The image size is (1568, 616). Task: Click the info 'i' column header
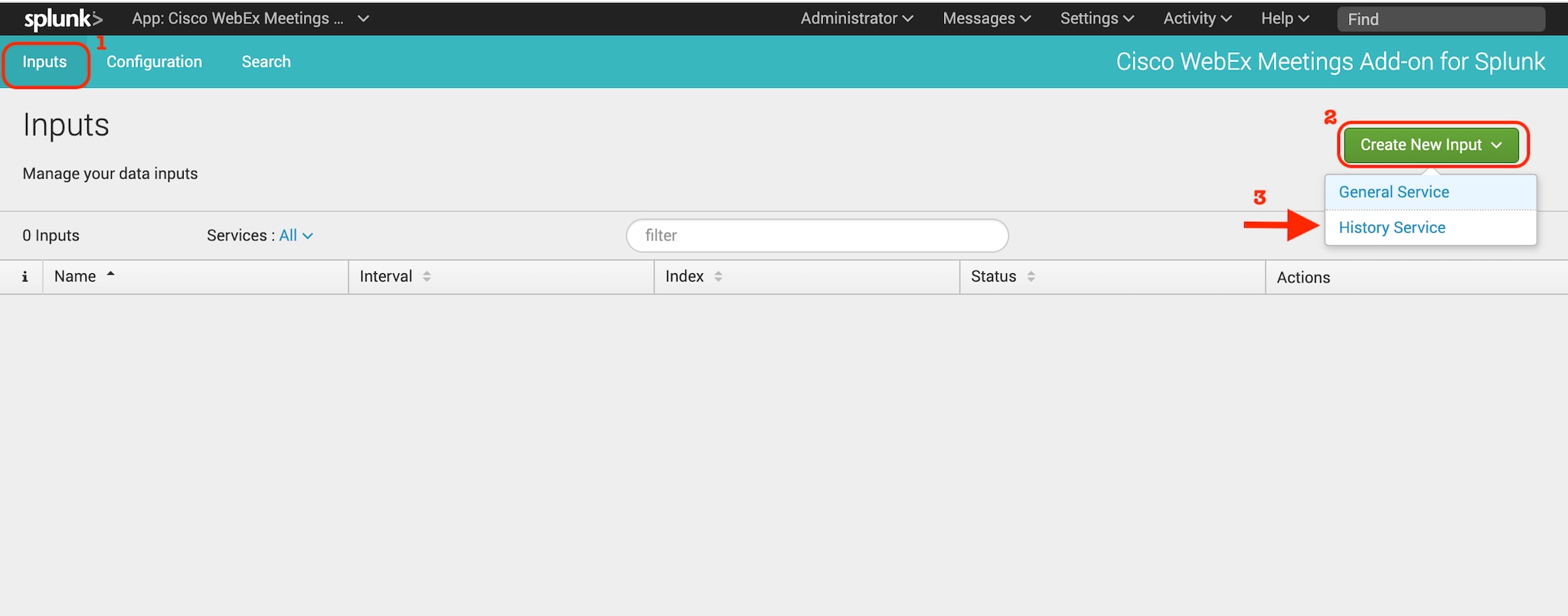pos(24,277)
